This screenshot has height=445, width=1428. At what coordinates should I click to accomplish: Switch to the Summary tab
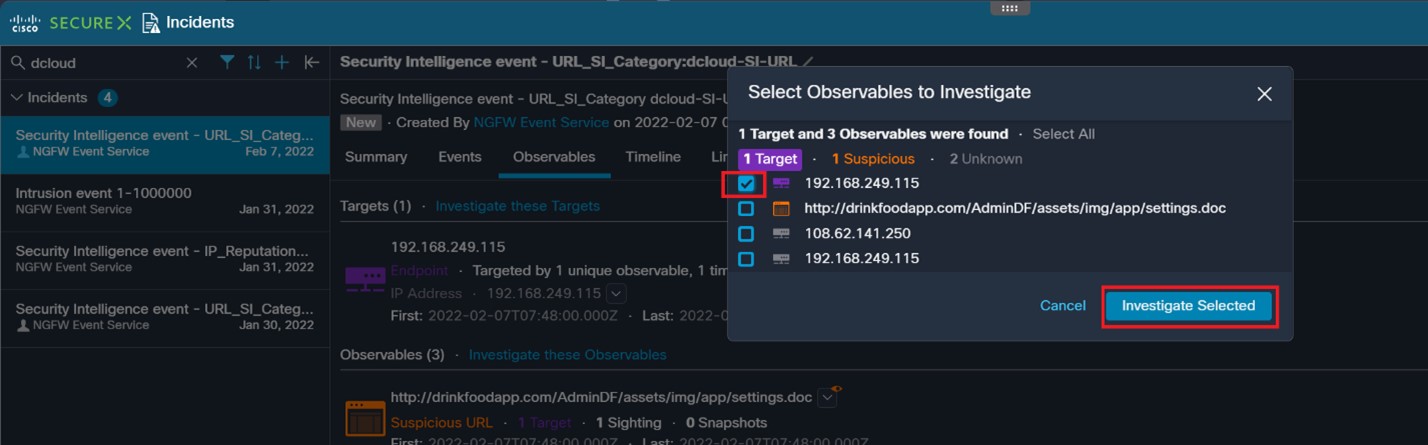click(x=376, y=157)
